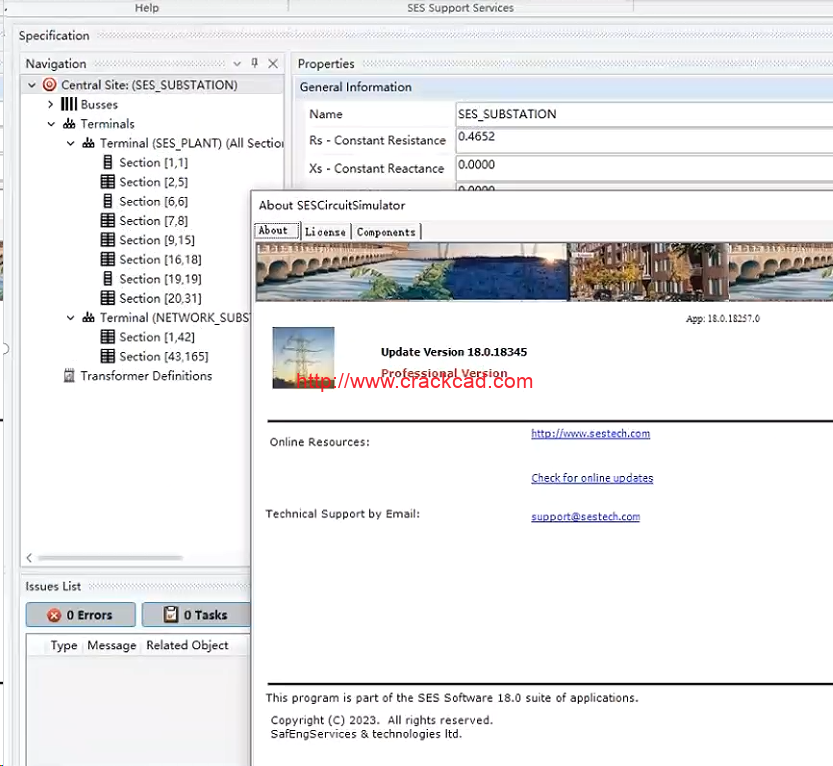Viewport: 833px width, 766px height.
Task: Click the Rs - Constant Resistance field
Action: (x=644, y=141)
